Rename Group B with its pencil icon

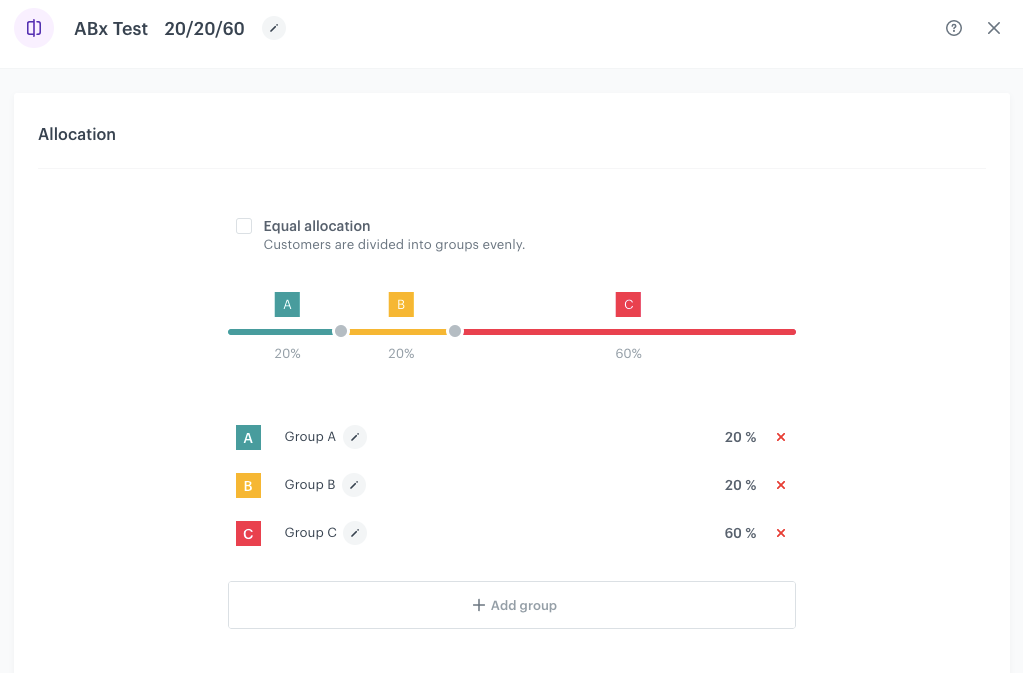(x=353, y=485)
